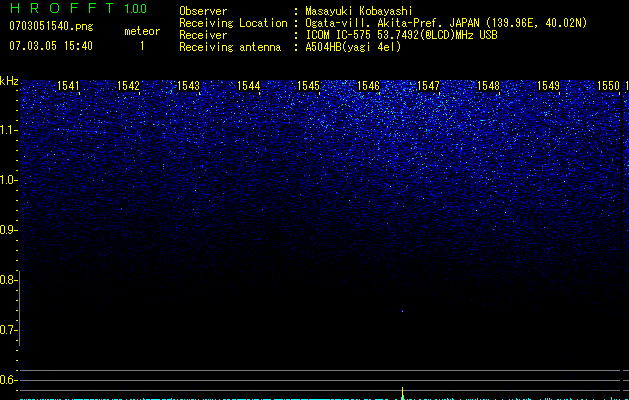Viewport: 629px width, 400px height.
Task: Click the 0.8 kHz axis label
Action: click(x=7, y=280)
